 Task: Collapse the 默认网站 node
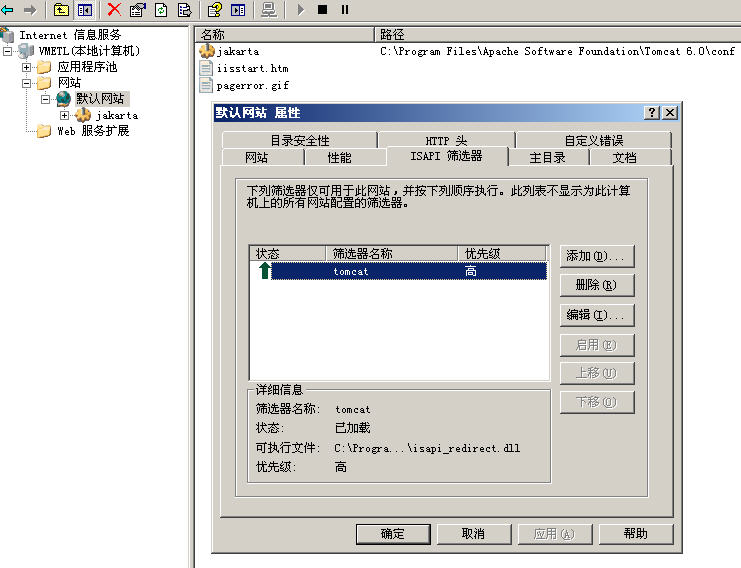pos(45,99)
